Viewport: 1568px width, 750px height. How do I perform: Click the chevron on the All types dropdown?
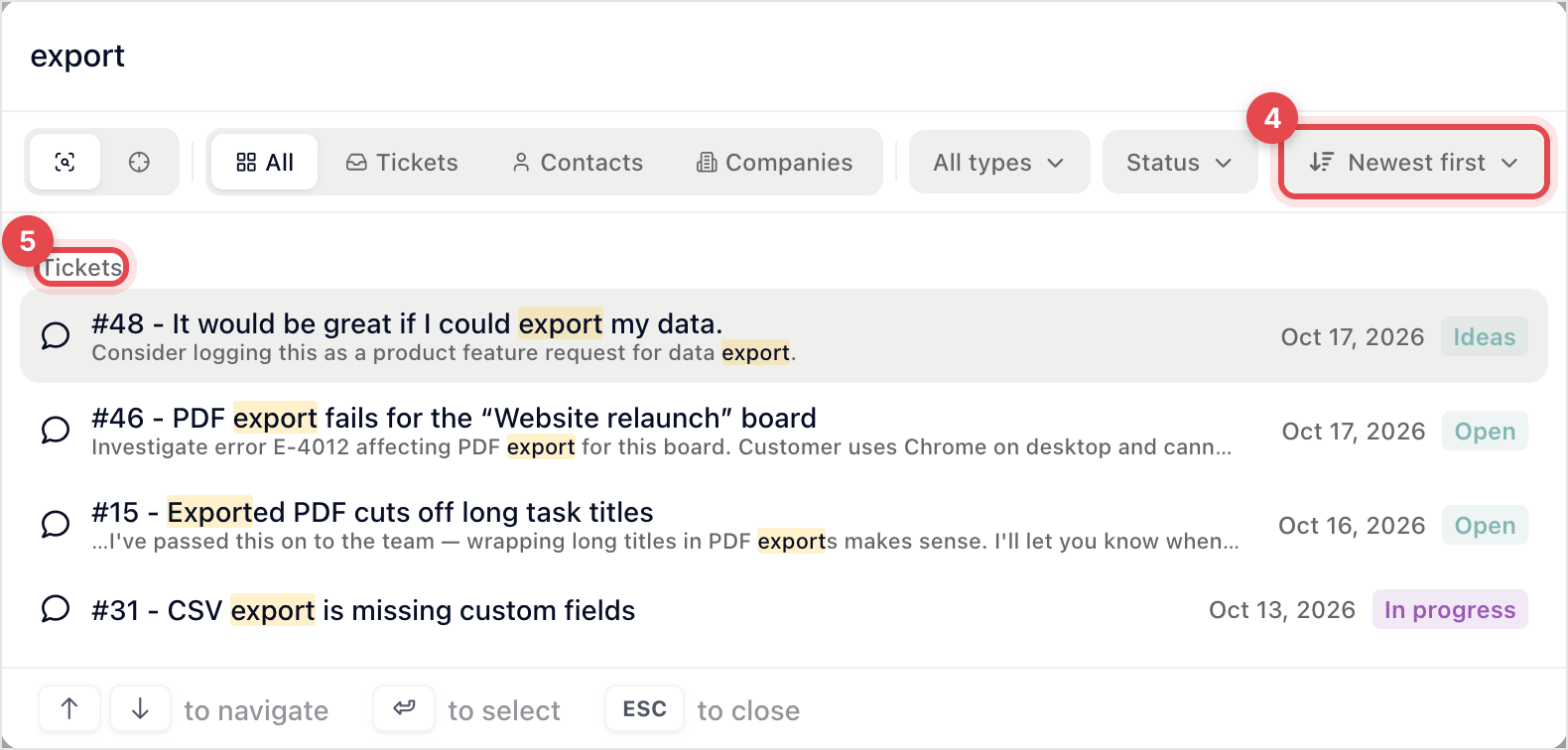tap(1055, 163)
